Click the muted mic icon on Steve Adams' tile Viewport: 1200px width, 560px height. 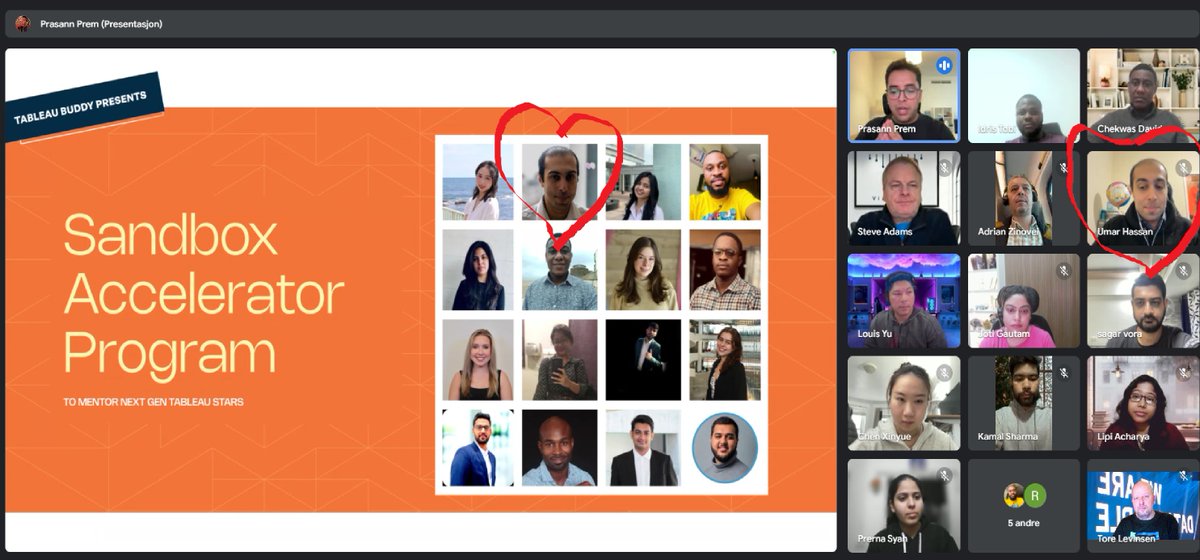pos(943,168)
